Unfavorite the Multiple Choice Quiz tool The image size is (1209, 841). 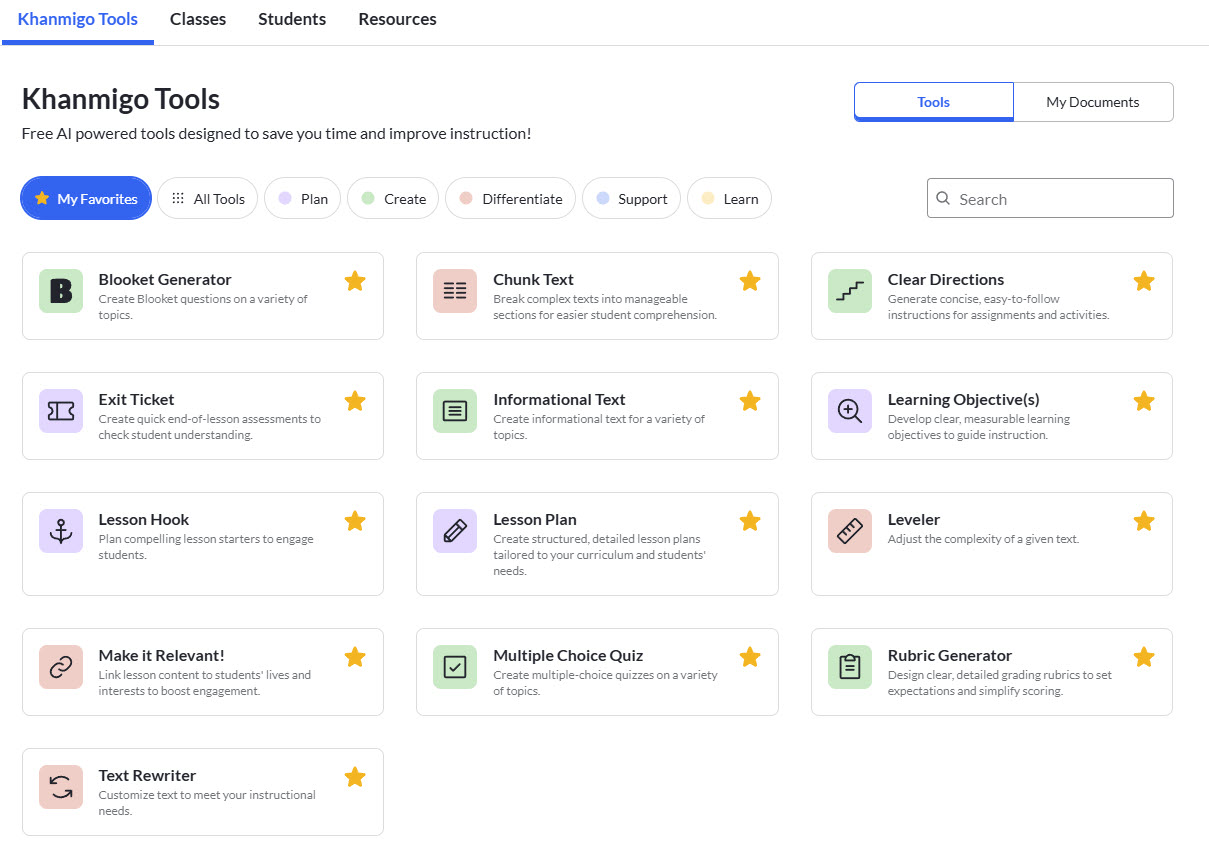pos(750,657)
